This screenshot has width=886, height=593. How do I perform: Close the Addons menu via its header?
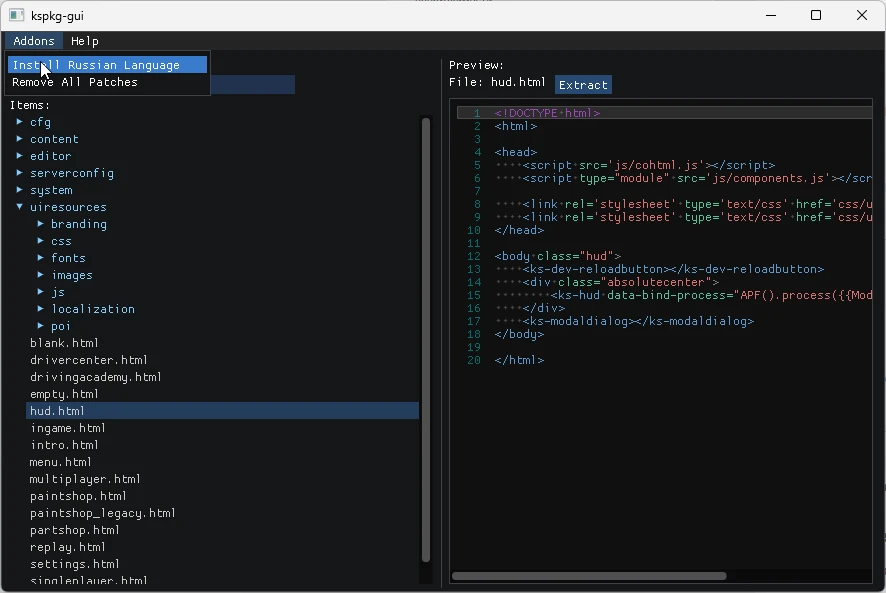(34, 41)
